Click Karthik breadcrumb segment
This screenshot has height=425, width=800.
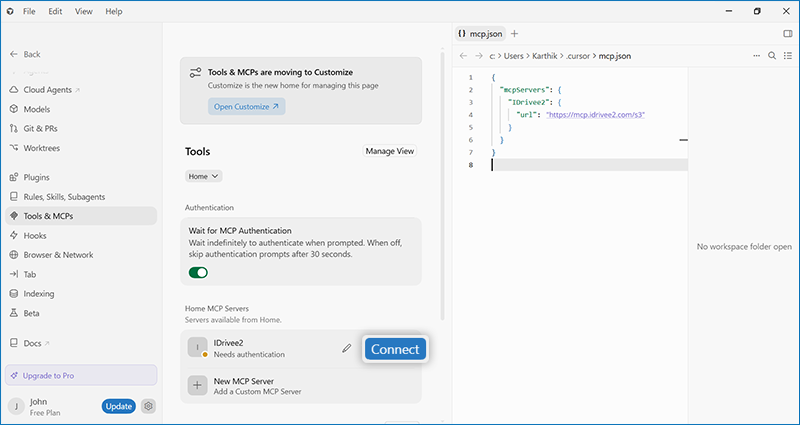click(546, 56)
